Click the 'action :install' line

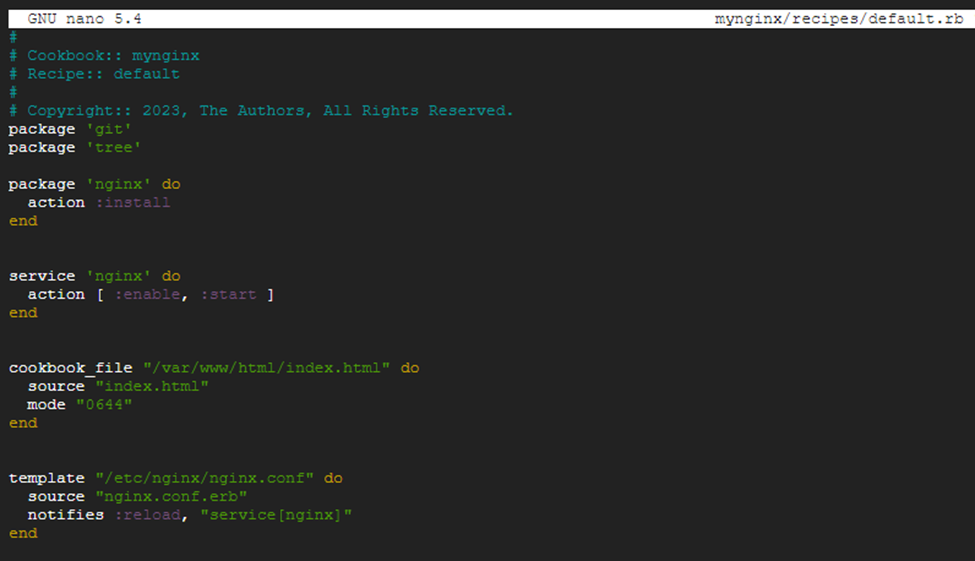(x=99, y=203)
